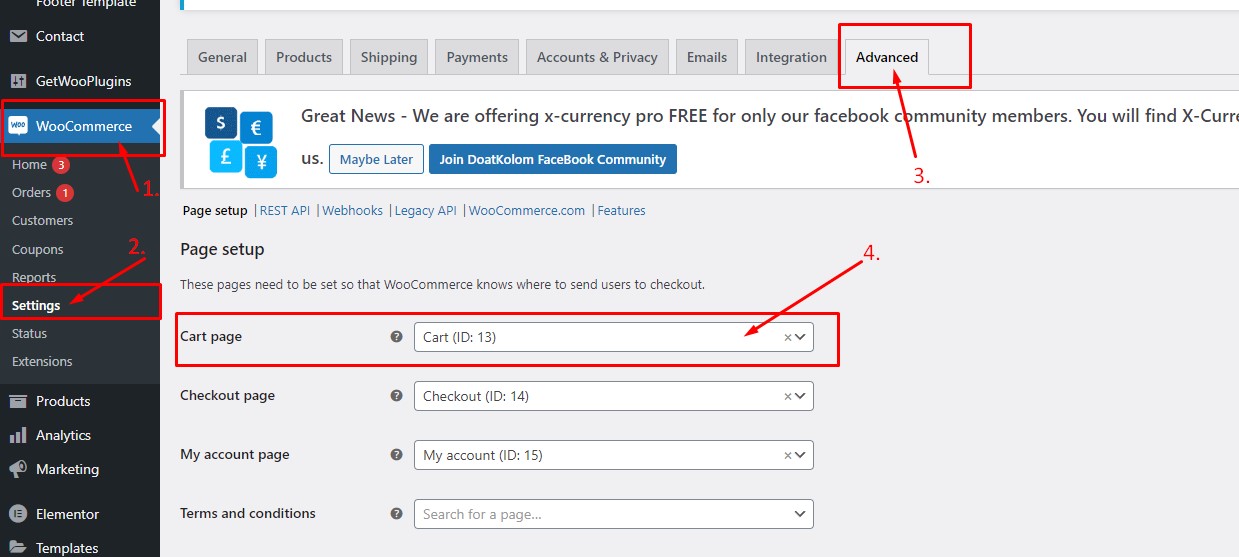1239x557 pixels.
Task: Open the Shipping settings tab
Action: coord(389,57)
